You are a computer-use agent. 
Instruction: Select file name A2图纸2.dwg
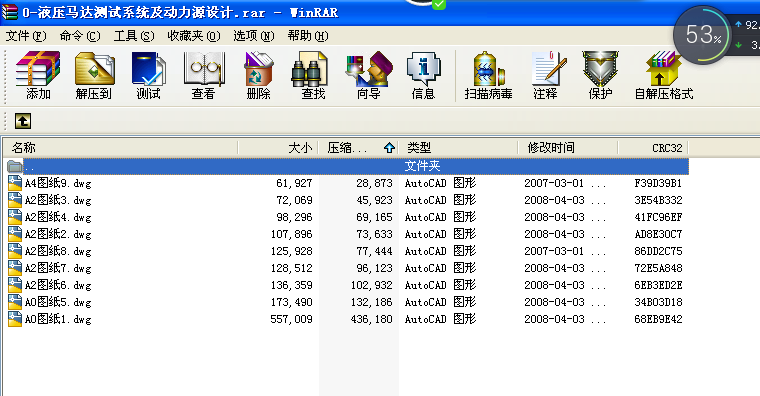click(58, 234)
